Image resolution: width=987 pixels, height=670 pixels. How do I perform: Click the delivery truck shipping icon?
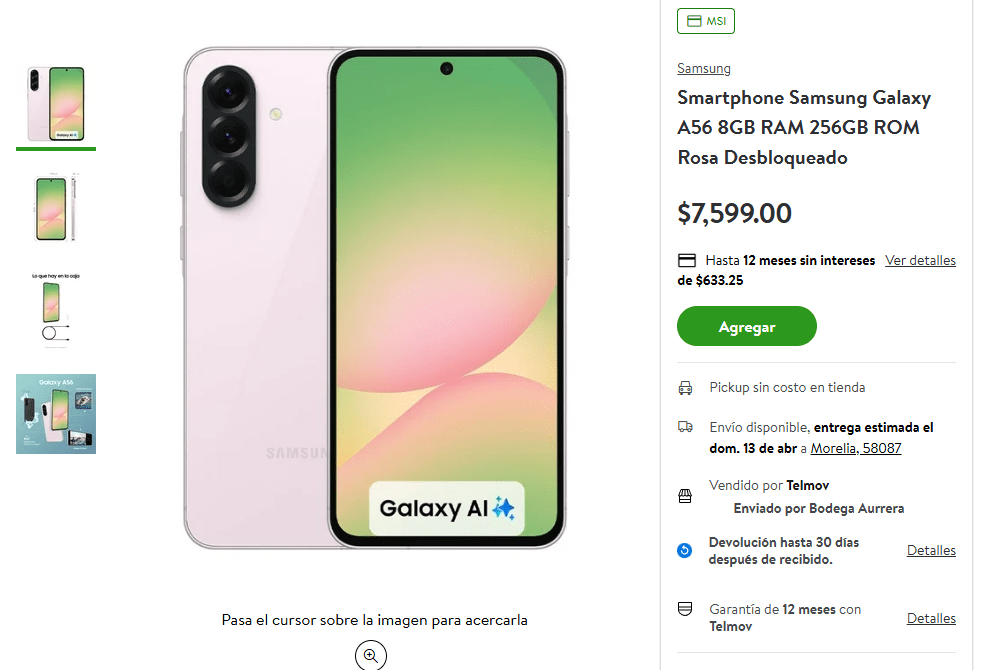point(685,427)
